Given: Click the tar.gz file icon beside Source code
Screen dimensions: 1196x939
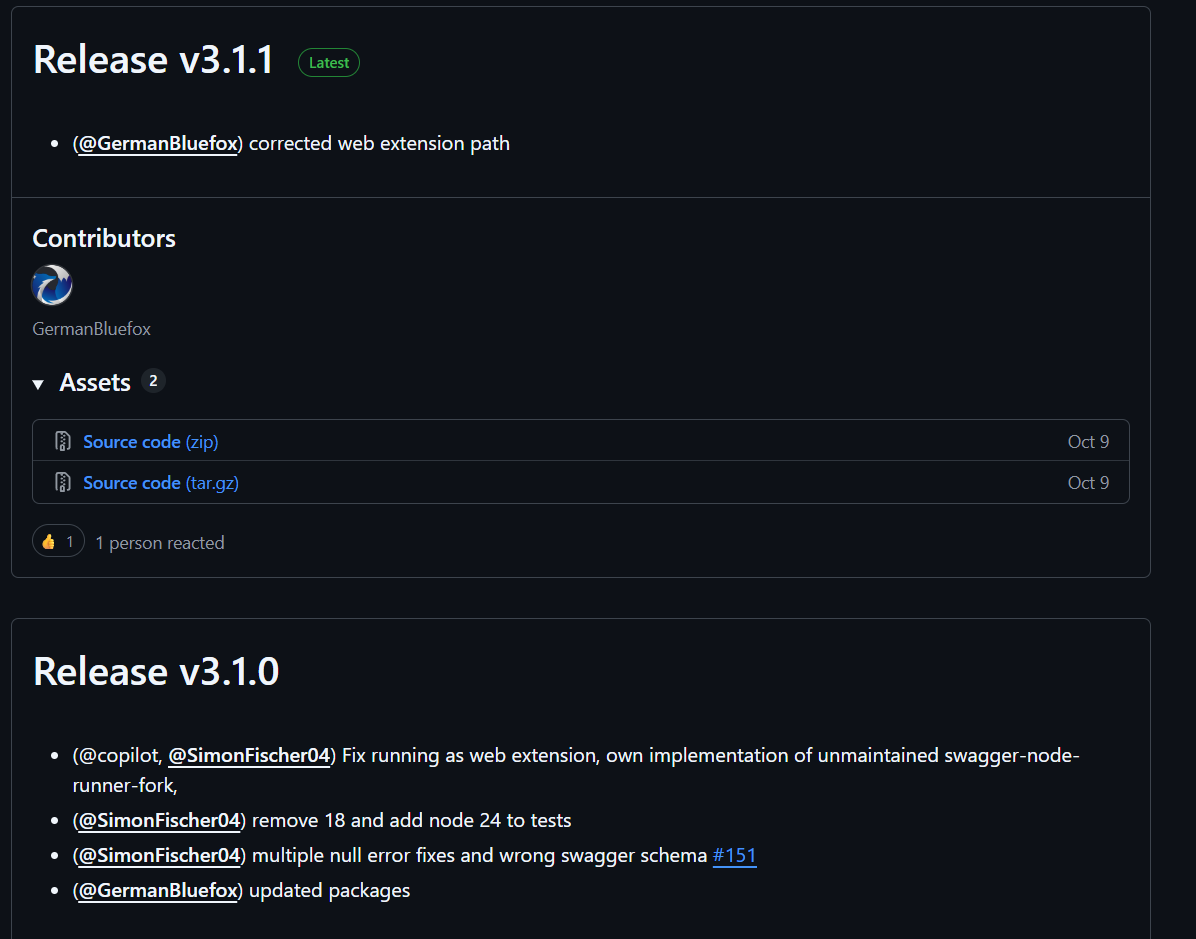Looking at the screenshot, I should click(63, 482).
